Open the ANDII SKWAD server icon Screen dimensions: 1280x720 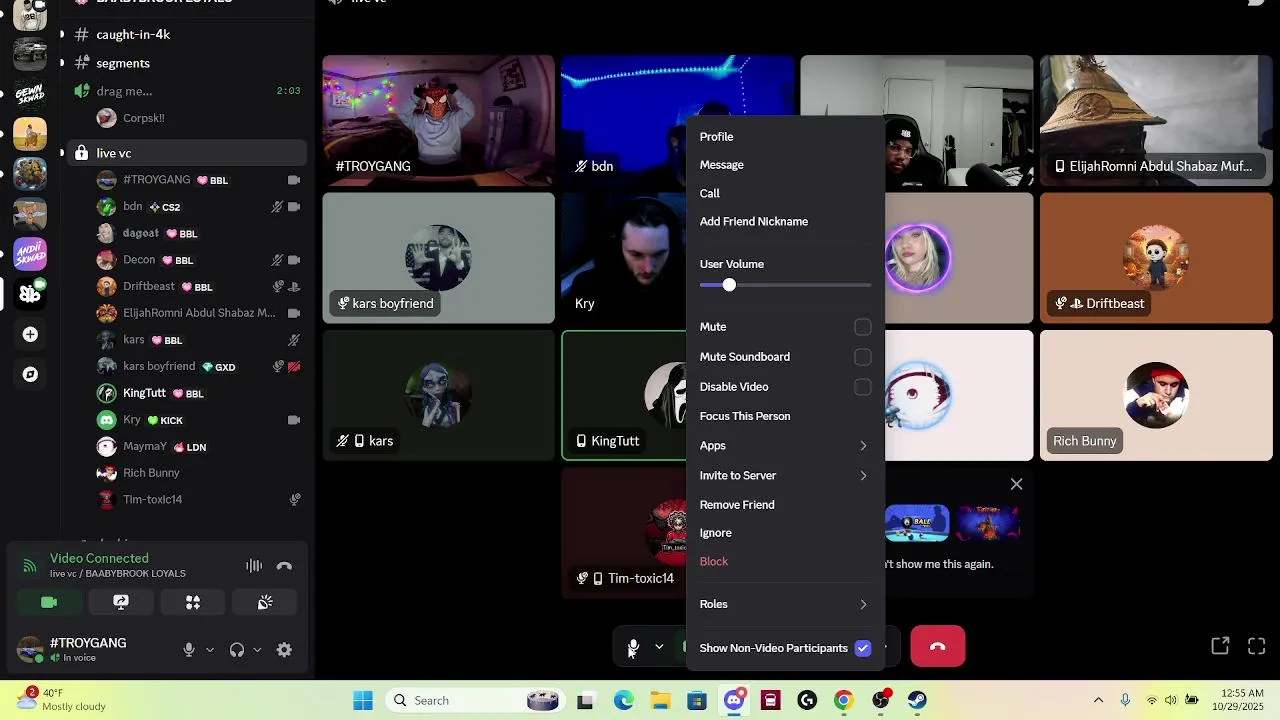[30, 254]
